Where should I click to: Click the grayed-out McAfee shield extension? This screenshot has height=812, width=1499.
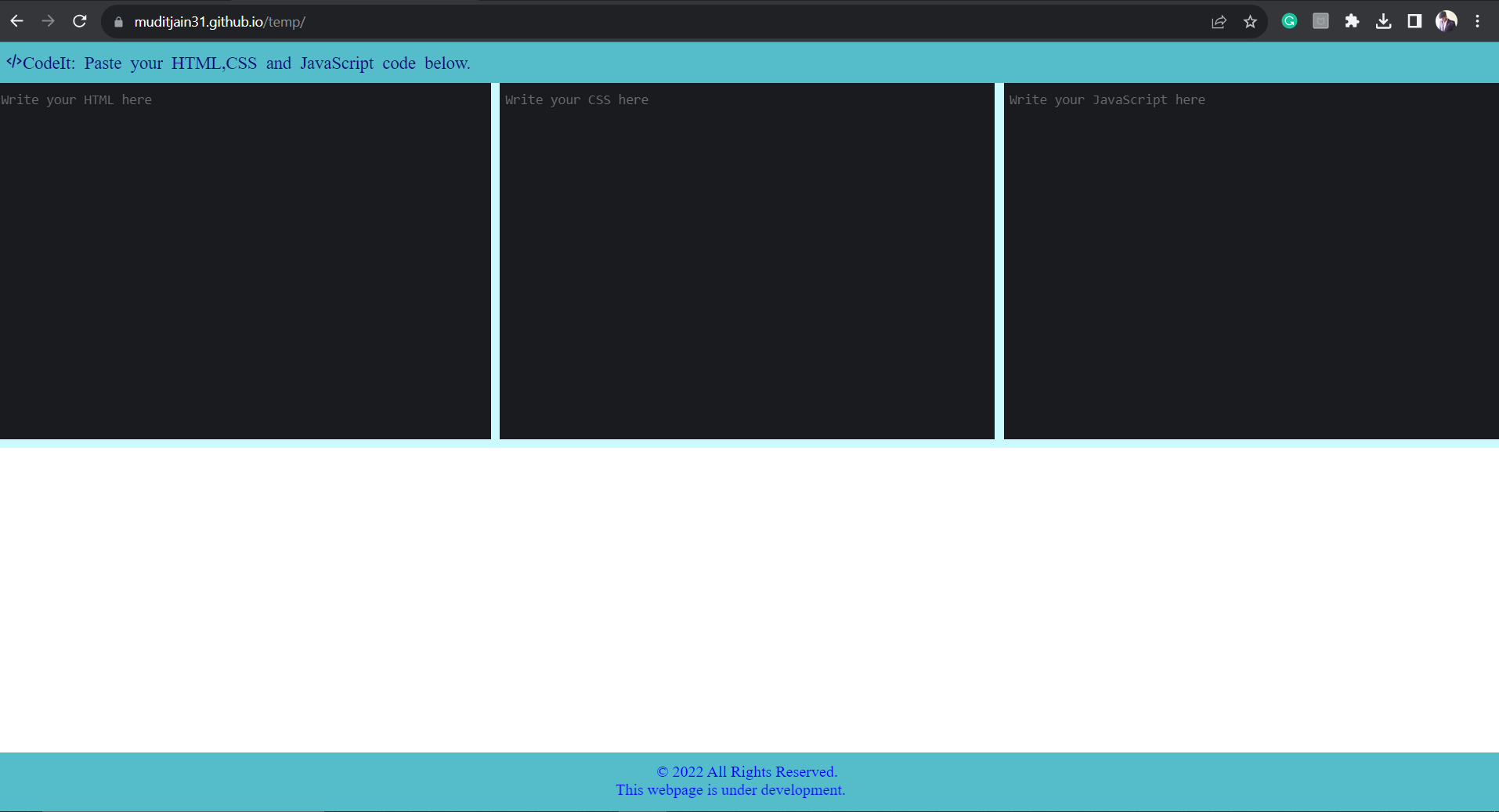click(x=1320, y=21)
